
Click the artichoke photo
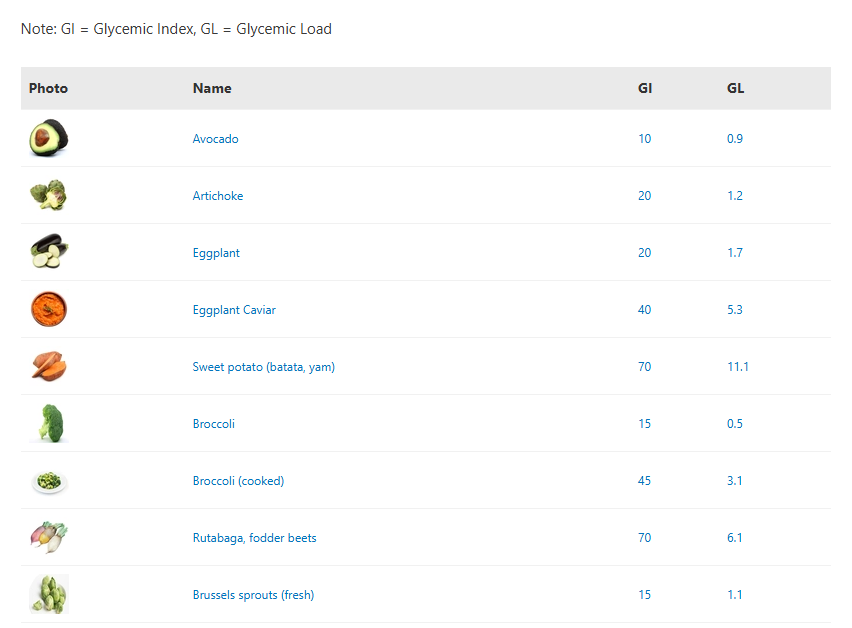(x=49, y=195)
